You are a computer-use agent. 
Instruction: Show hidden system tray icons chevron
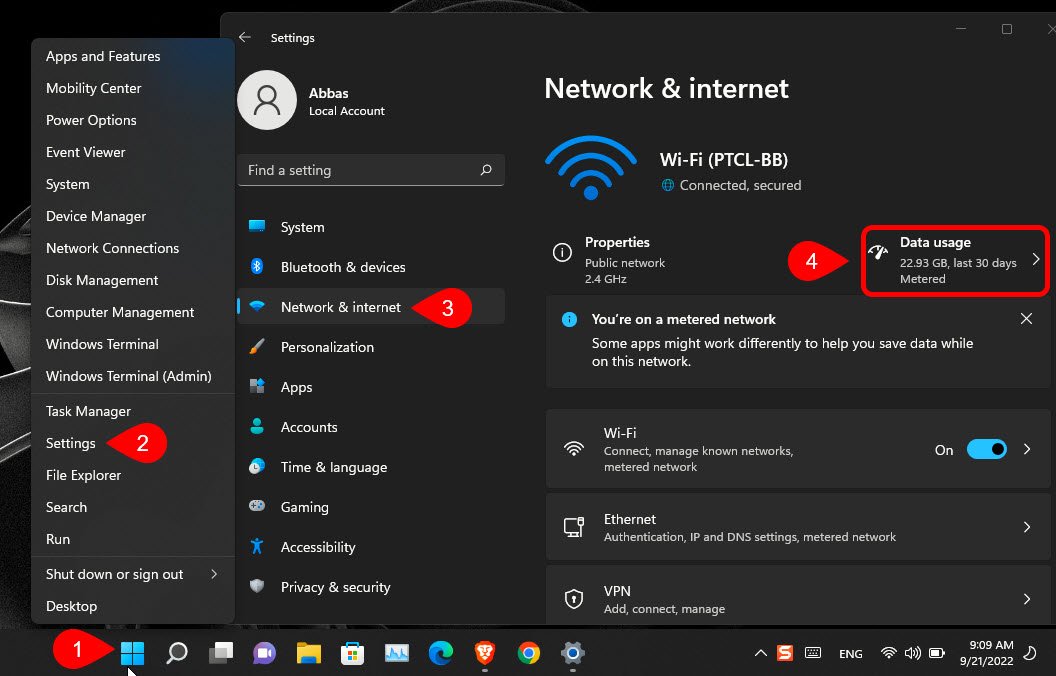[761, 653]
